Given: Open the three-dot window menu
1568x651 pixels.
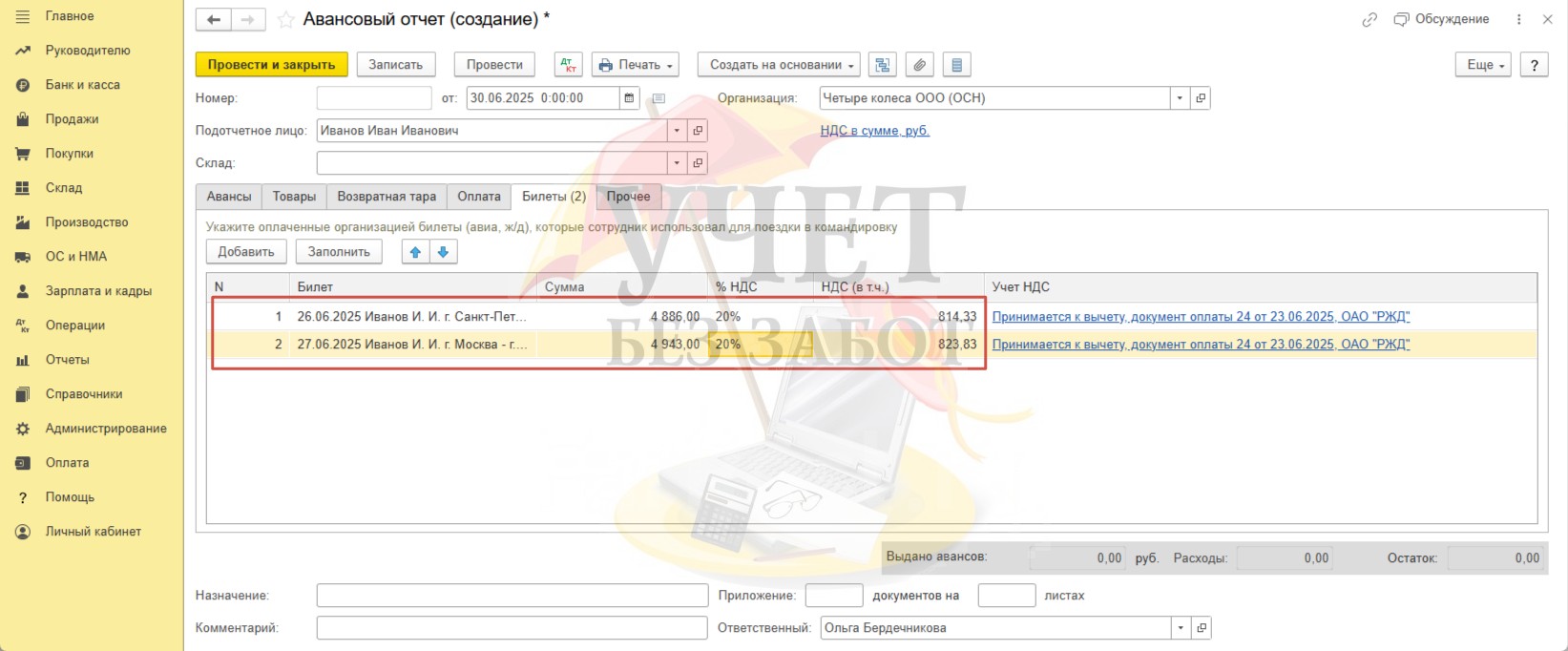Looking at the screenshot, I should click(1519, 19).
